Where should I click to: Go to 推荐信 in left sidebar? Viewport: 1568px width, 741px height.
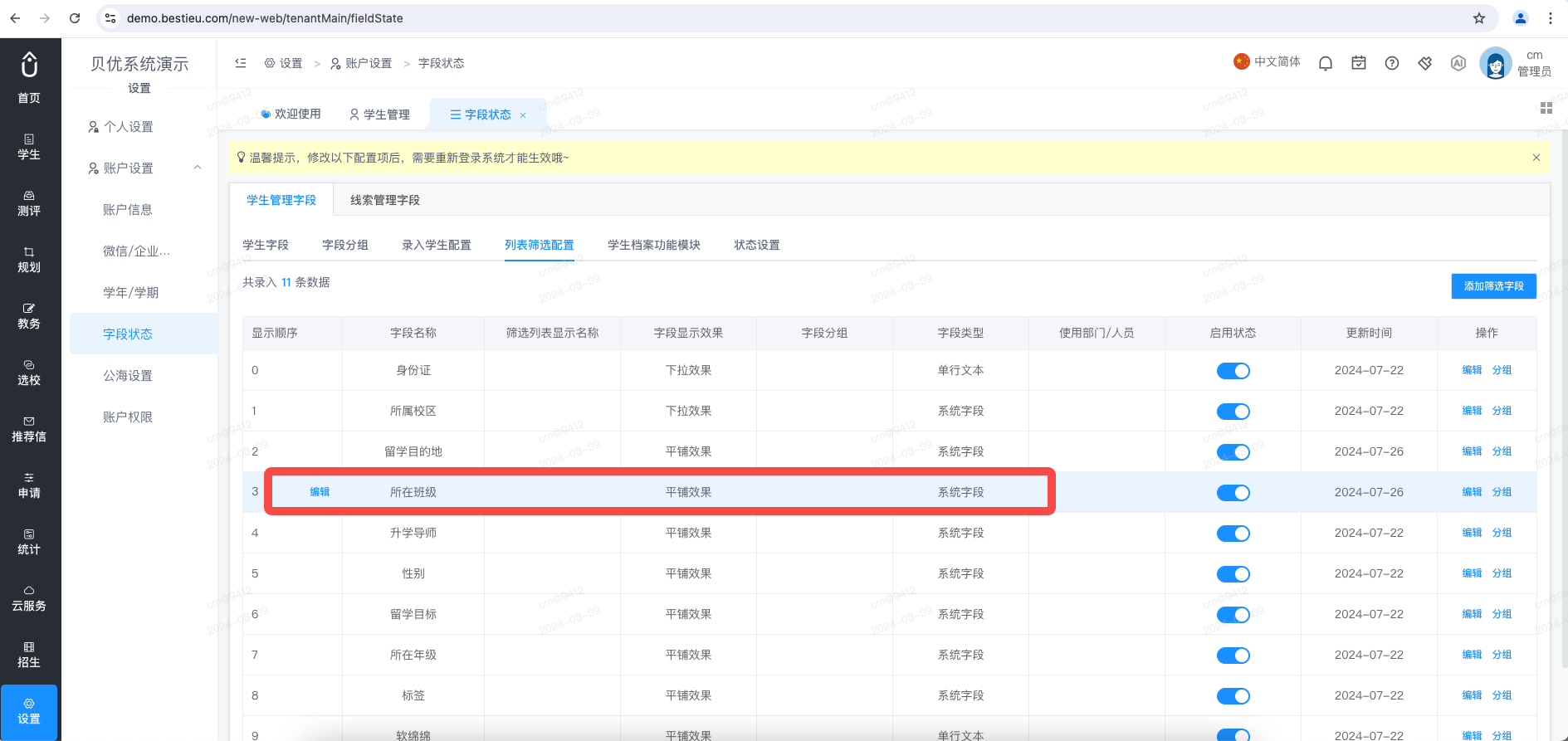[x=29, y=430]
